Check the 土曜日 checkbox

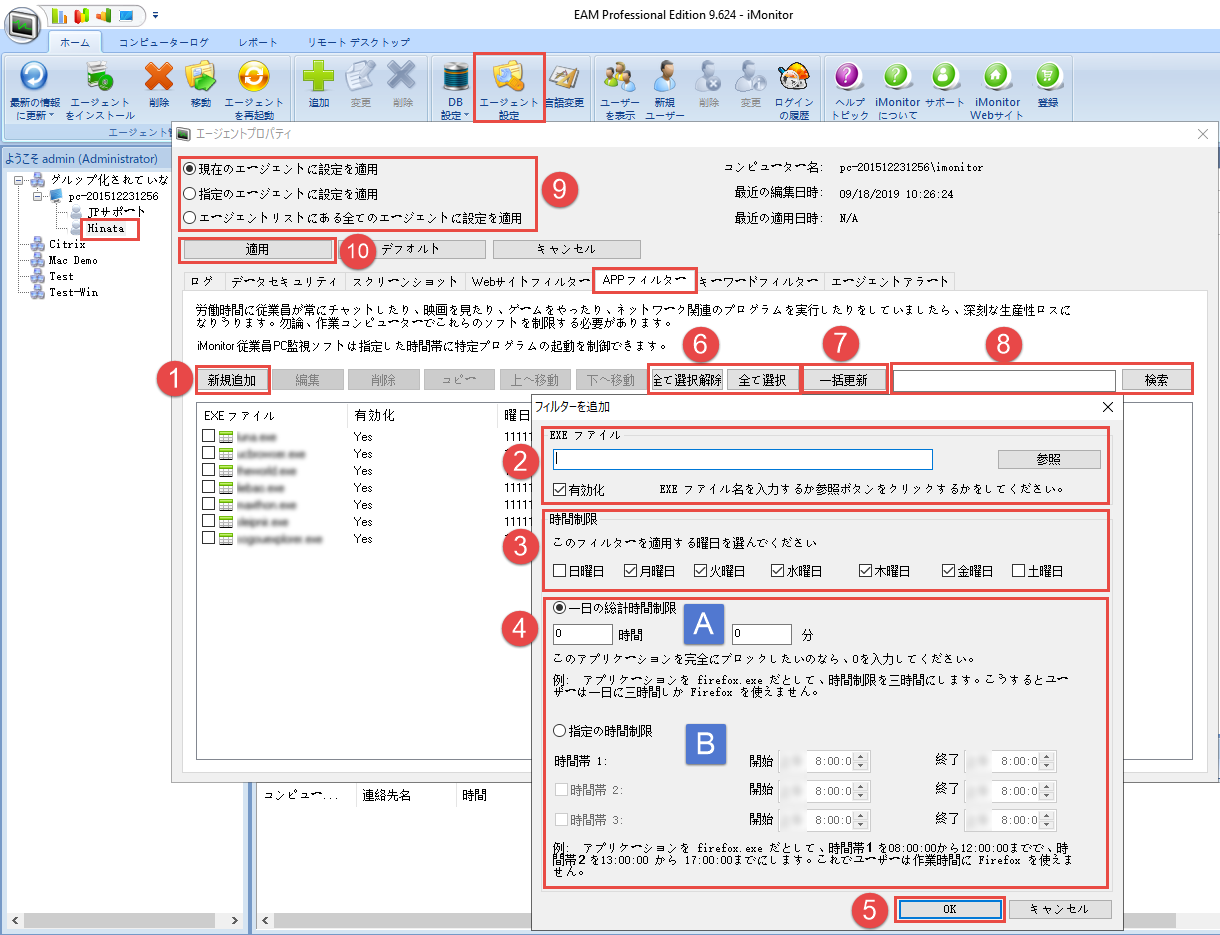click(1019, 571)
